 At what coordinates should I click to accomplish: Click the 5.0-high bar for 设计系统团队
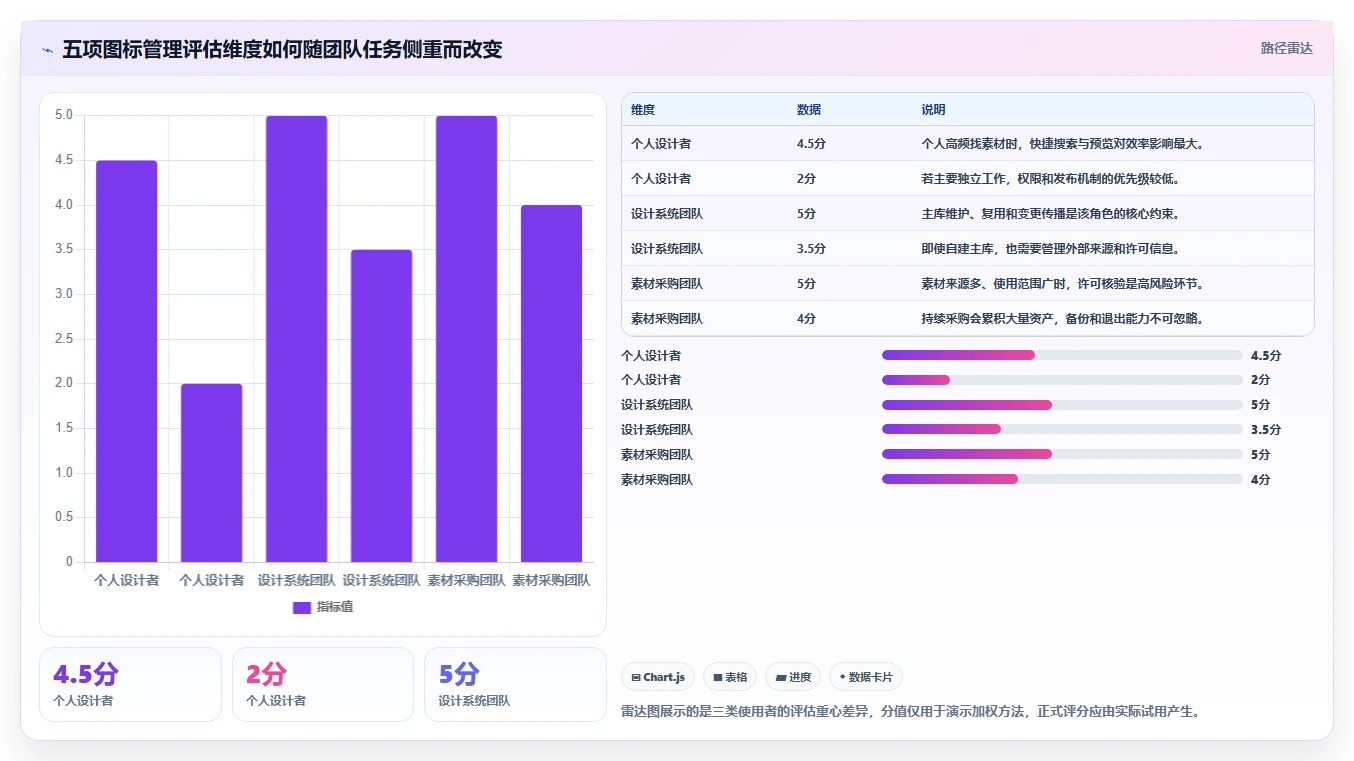pos(296,339)
